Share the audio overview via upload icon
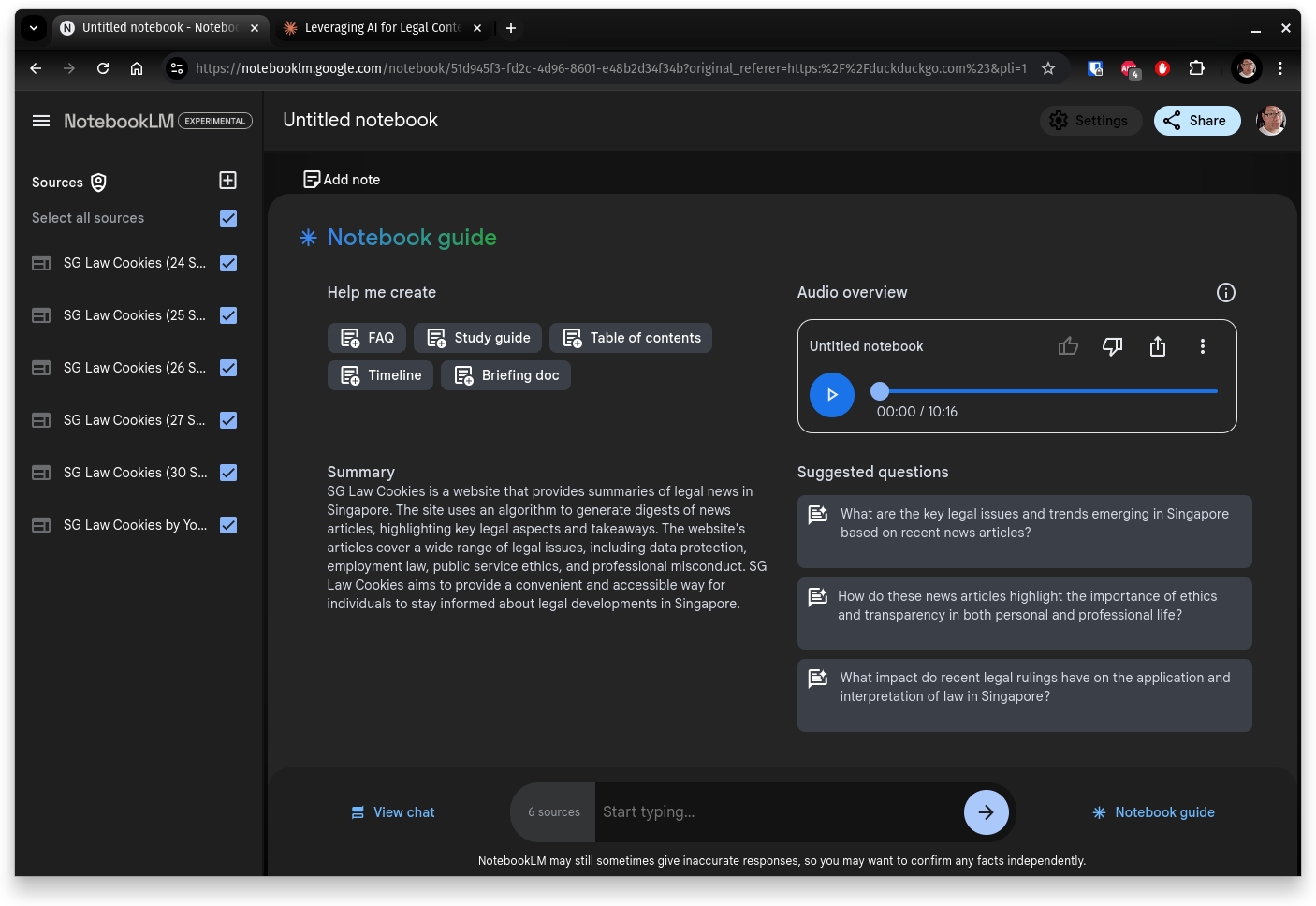Viewport: 1316px width, 906px height. (x=1158, y=346)
